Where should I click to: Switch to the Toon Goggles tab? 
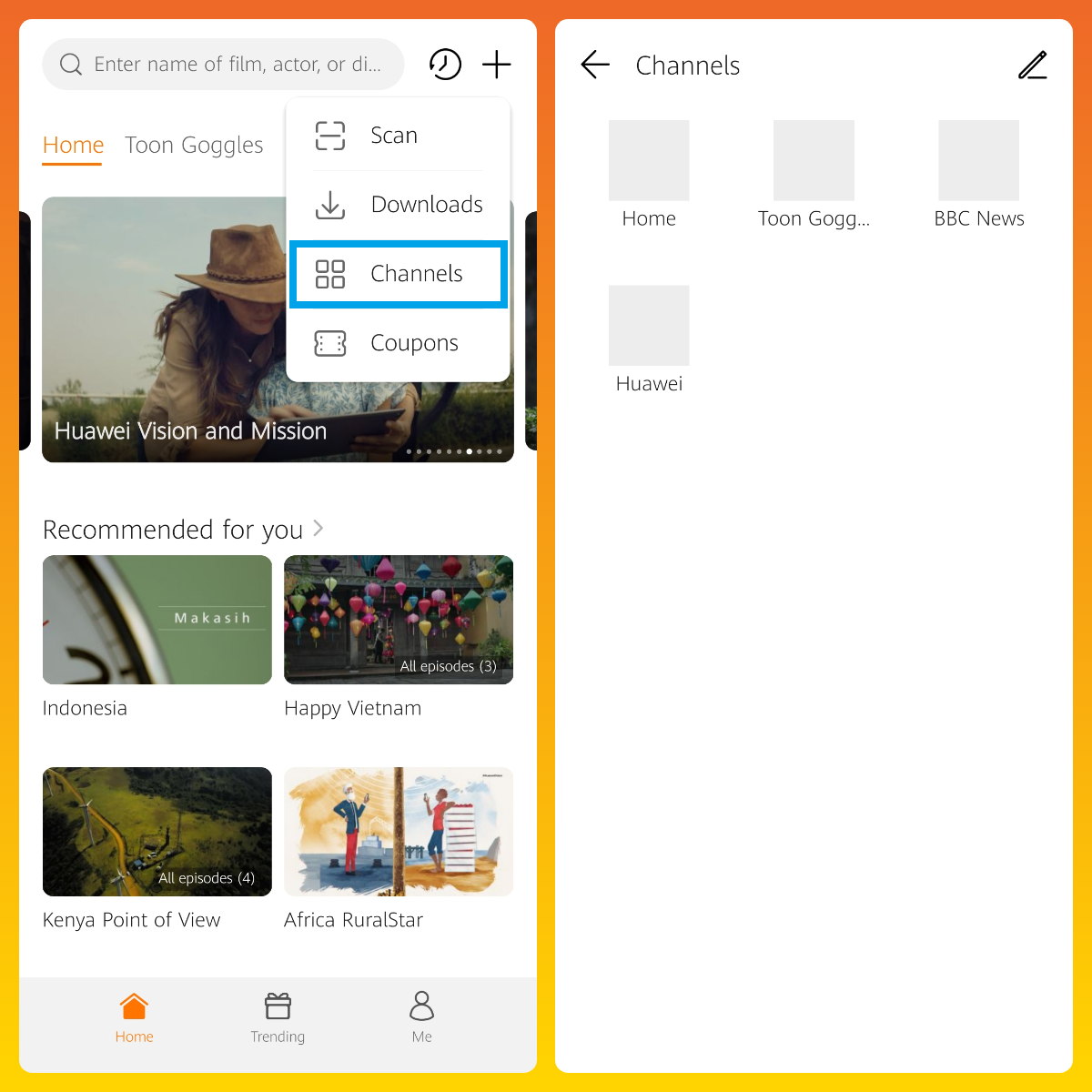194,146
